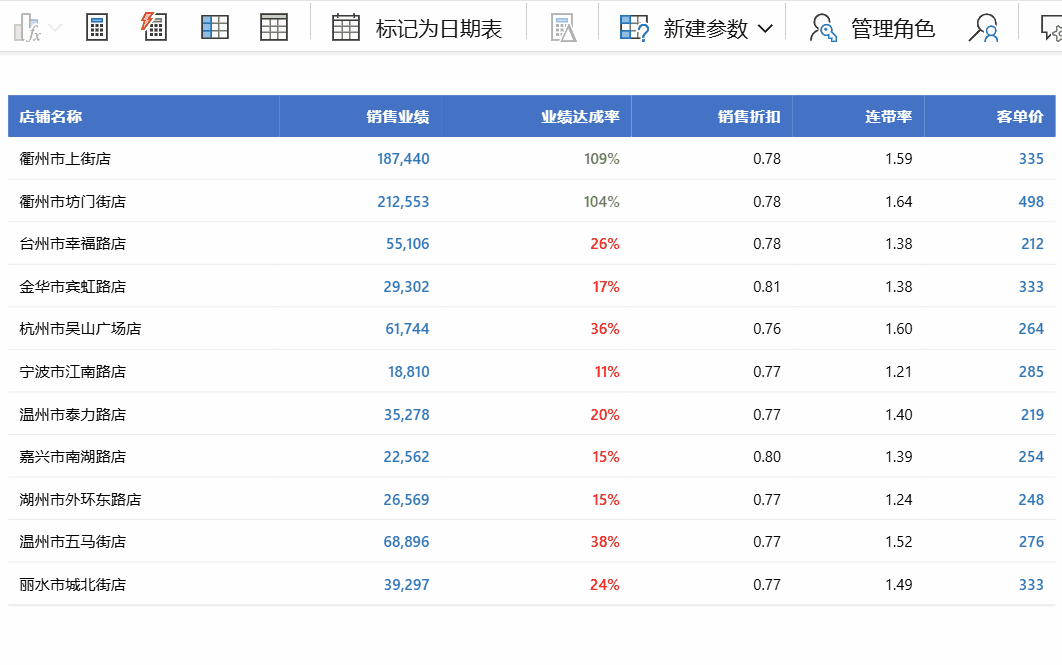Click the sales value 61,744
Image resolution: width=1062 pixels, height=665 pixels.
407,328
